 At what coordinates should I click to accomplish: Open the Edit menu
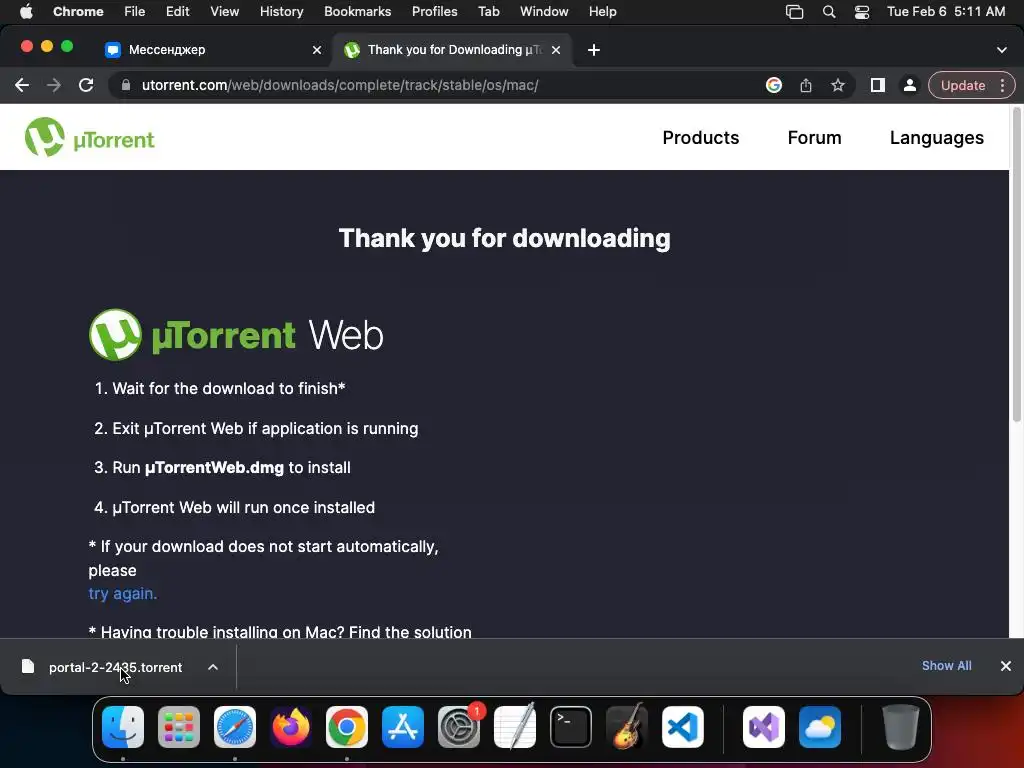click(178, 11)
